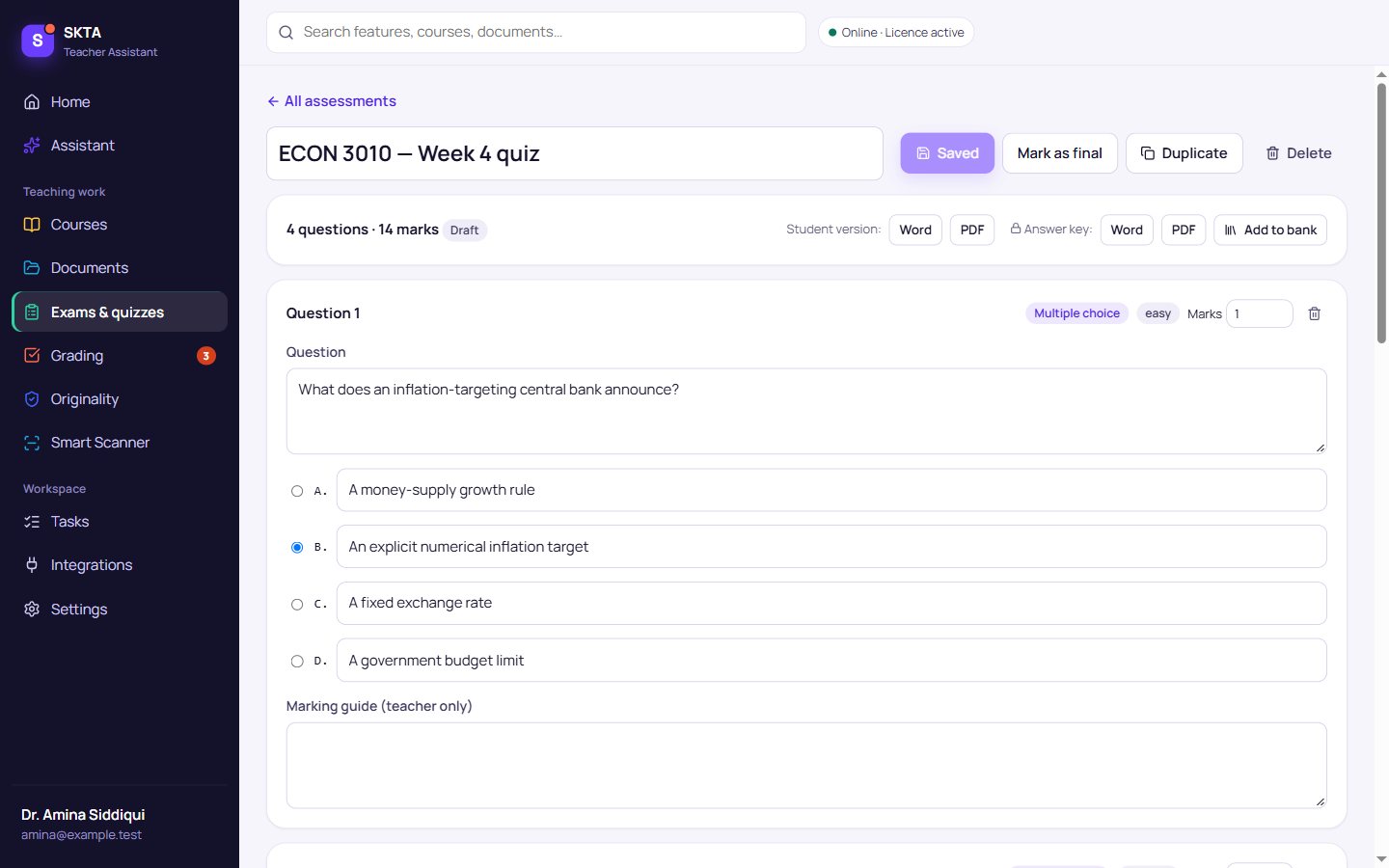Image resolution: width=1389 pixels, height=868 pixels.
Task: Edit the money-supply growth rule answer
Action: click(x=831, y=490)
